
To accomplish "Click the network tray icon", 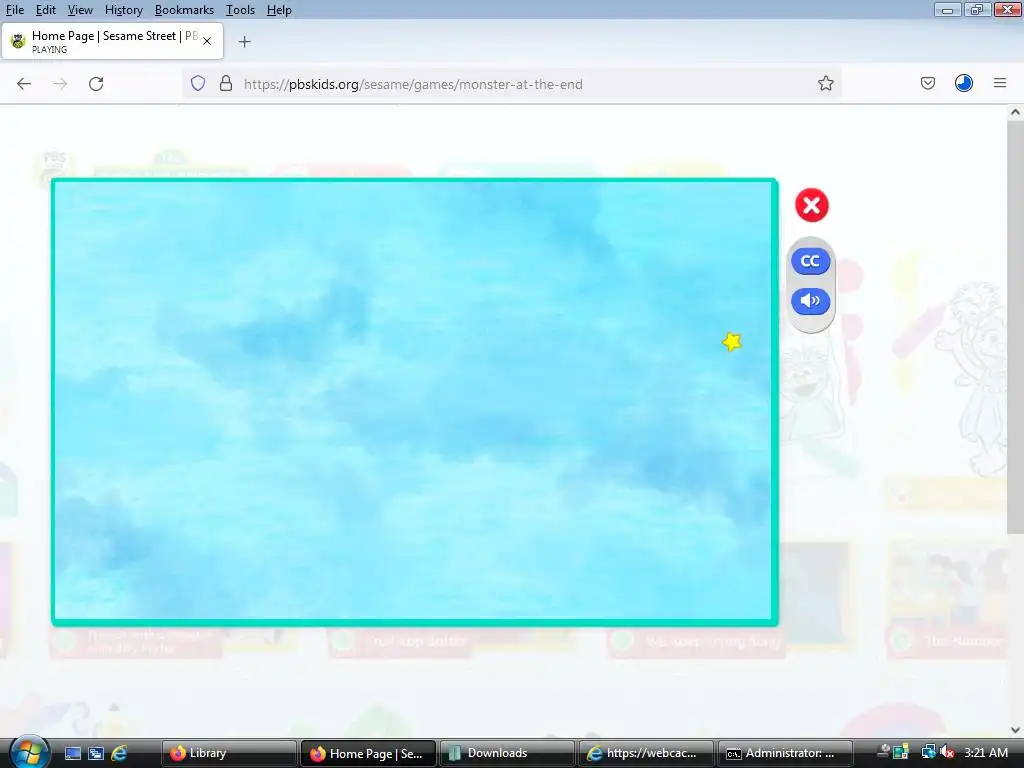I will click(927, 752).
